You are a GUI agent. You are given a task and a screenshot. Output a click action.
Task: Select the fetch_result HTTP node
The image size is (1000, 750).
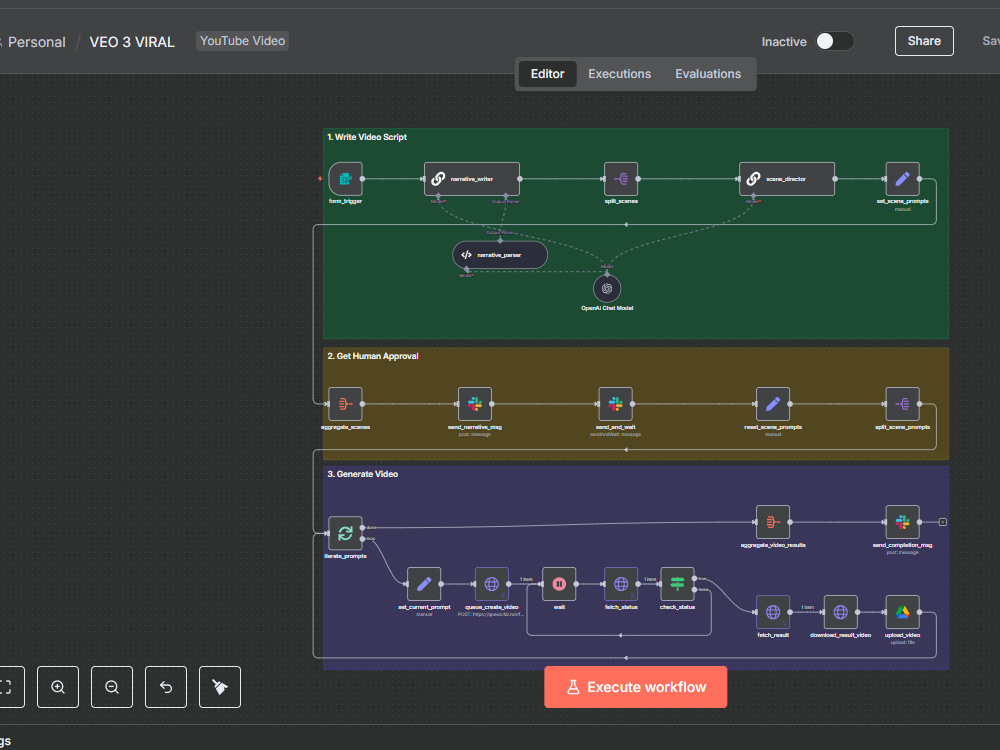coord(773,612)
